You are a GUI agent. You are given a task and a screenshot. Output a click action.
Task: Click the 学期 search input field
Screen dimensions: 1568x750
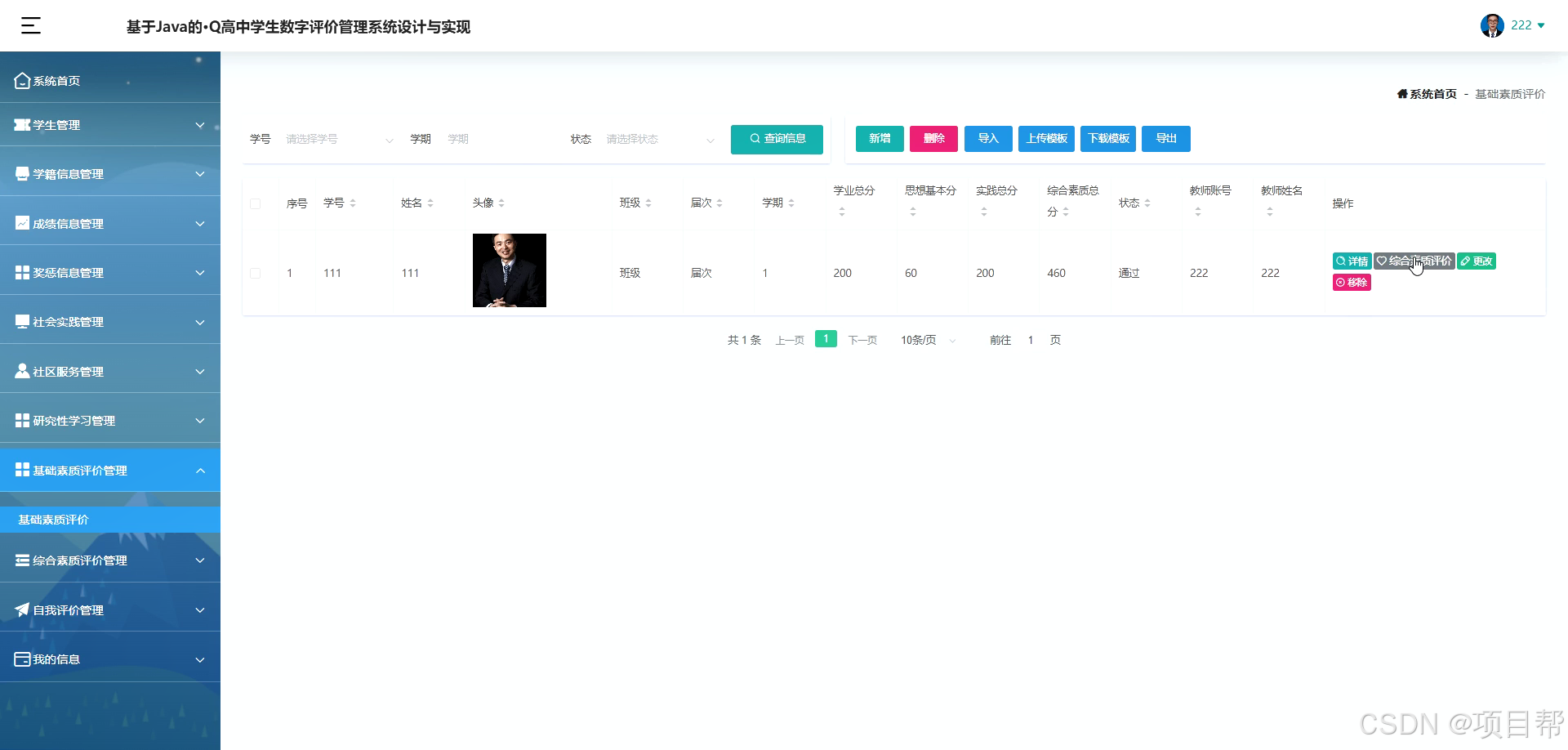pos(501,140)
